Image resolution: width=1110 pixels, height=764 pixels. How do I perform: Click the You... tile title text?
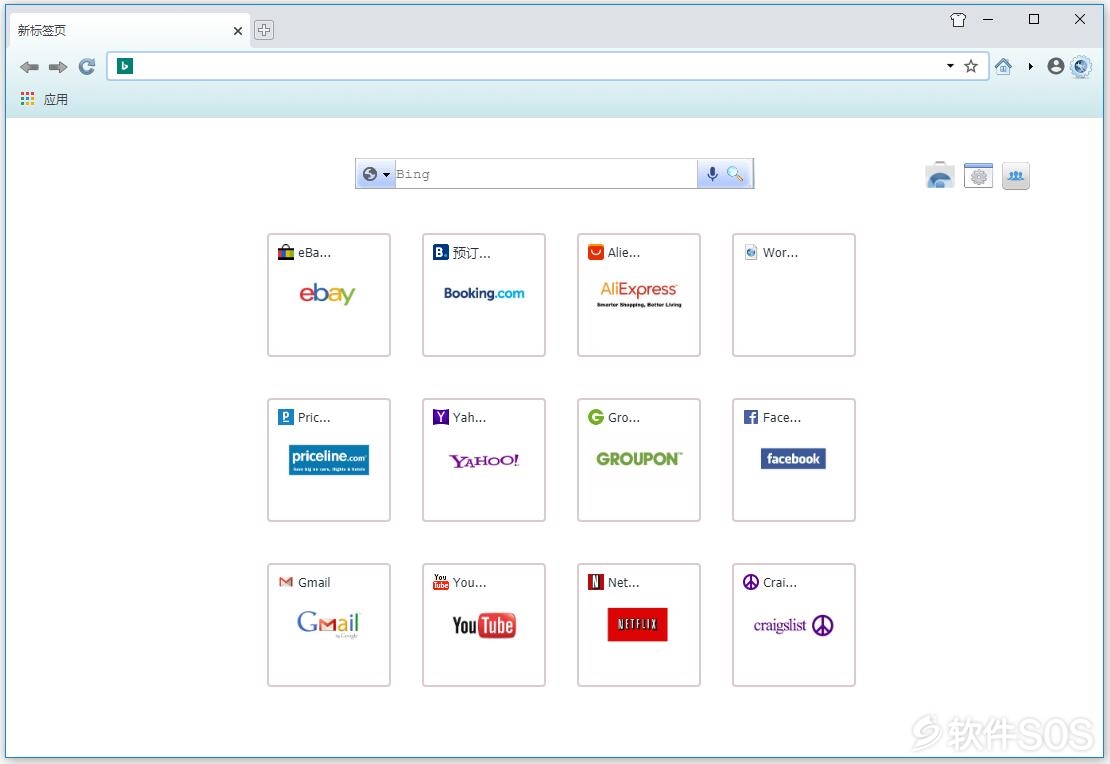[469, 582]
